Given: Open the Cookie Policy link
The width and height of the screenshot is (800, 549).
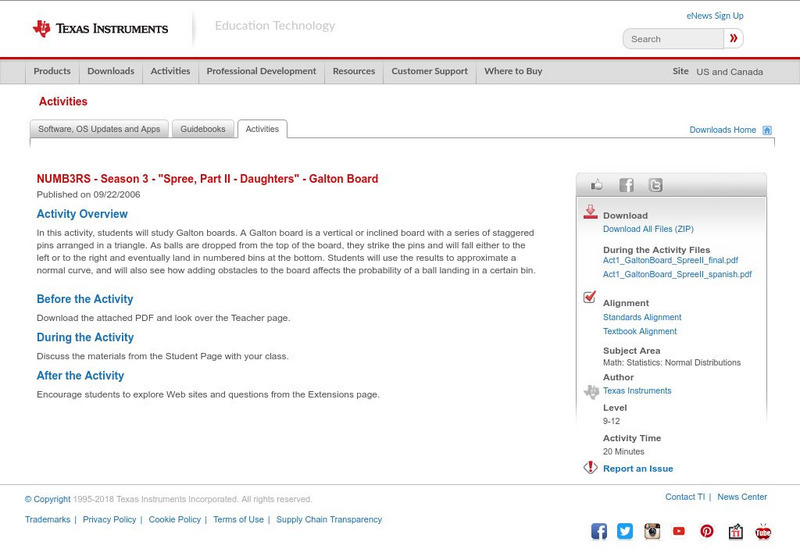Looking at the screenshot, I should 174,519.
